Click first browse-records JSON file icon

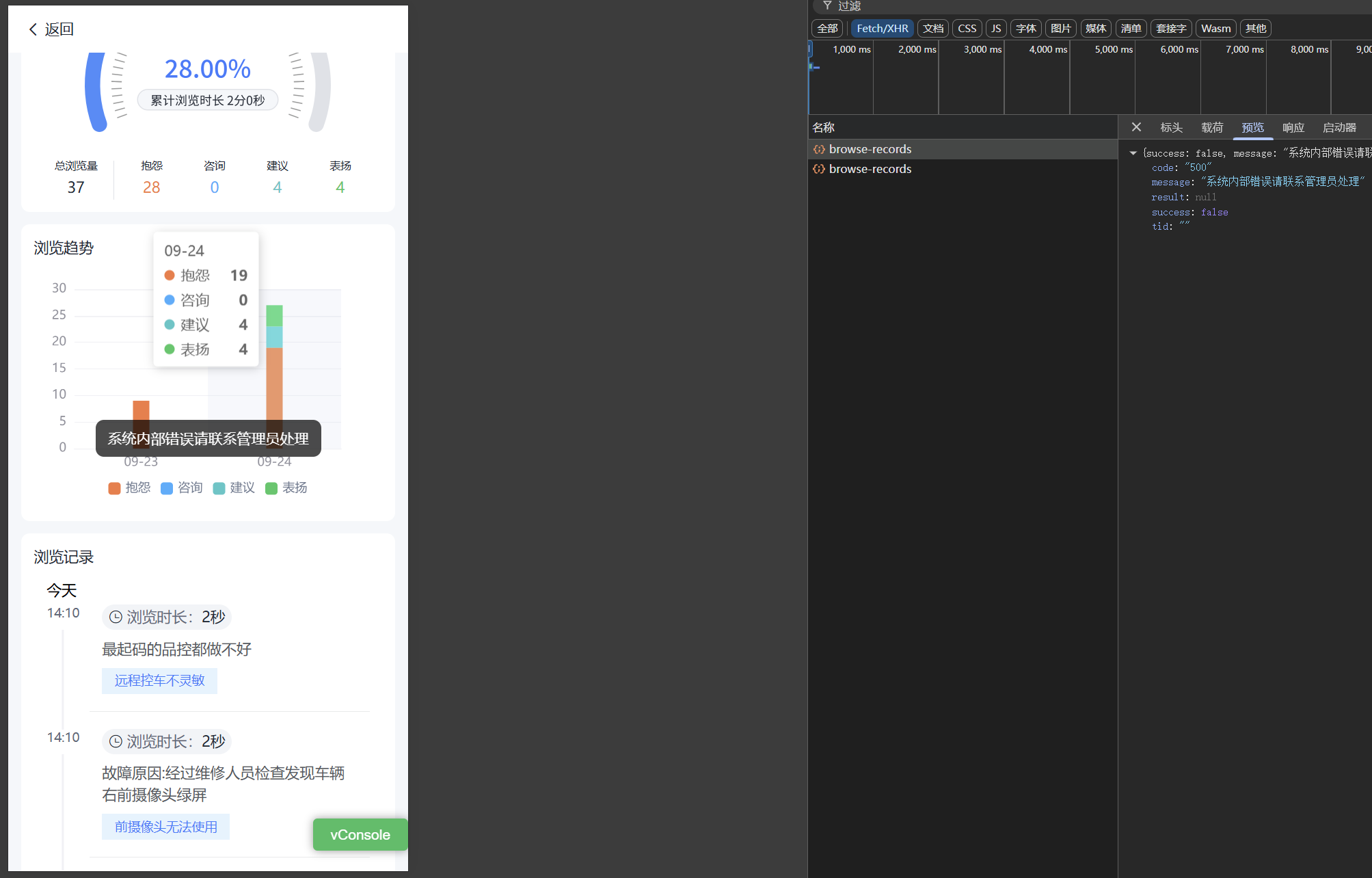pos(818,149)
